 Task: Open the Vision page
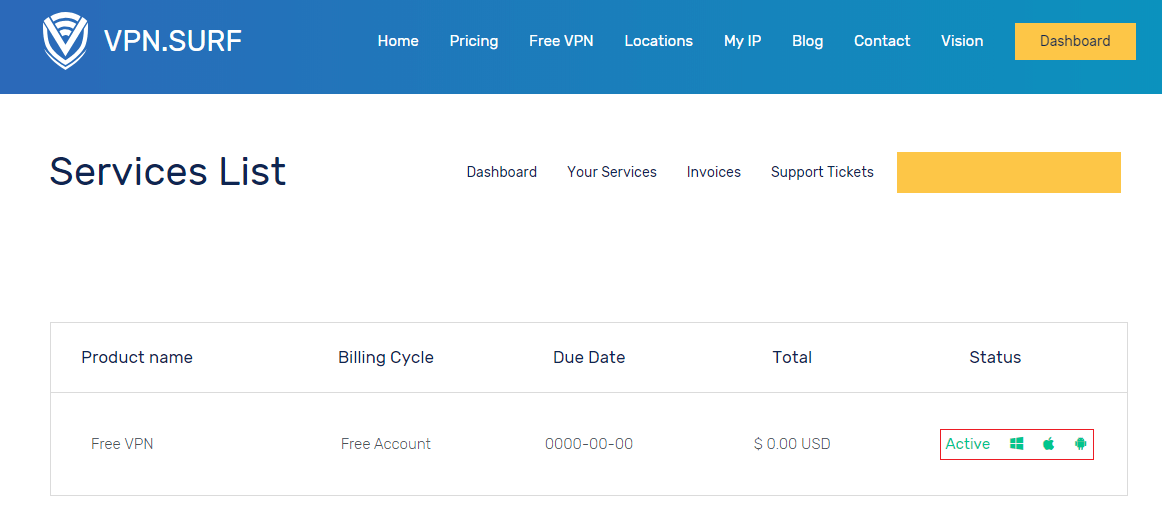pos(962,41)
